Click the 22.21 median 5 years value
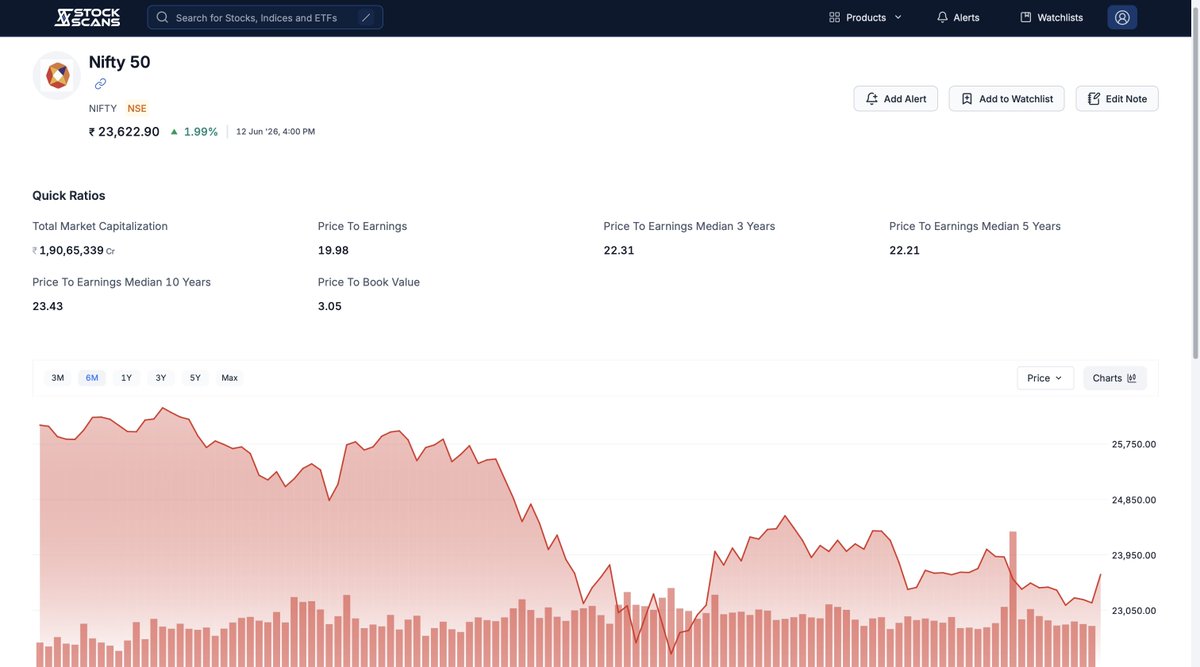The image size is (1200, 667). [904, 250]
